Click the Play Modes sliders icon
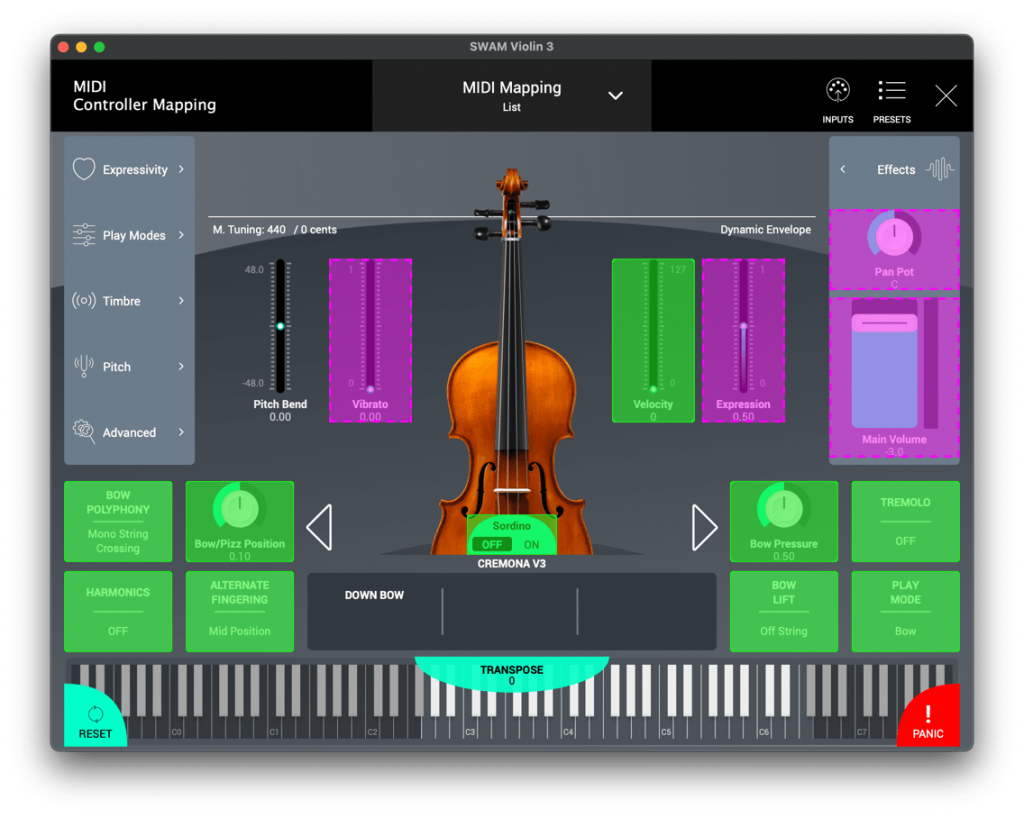The height and width of the screenshot is (818, 1024). coord(84,235)
